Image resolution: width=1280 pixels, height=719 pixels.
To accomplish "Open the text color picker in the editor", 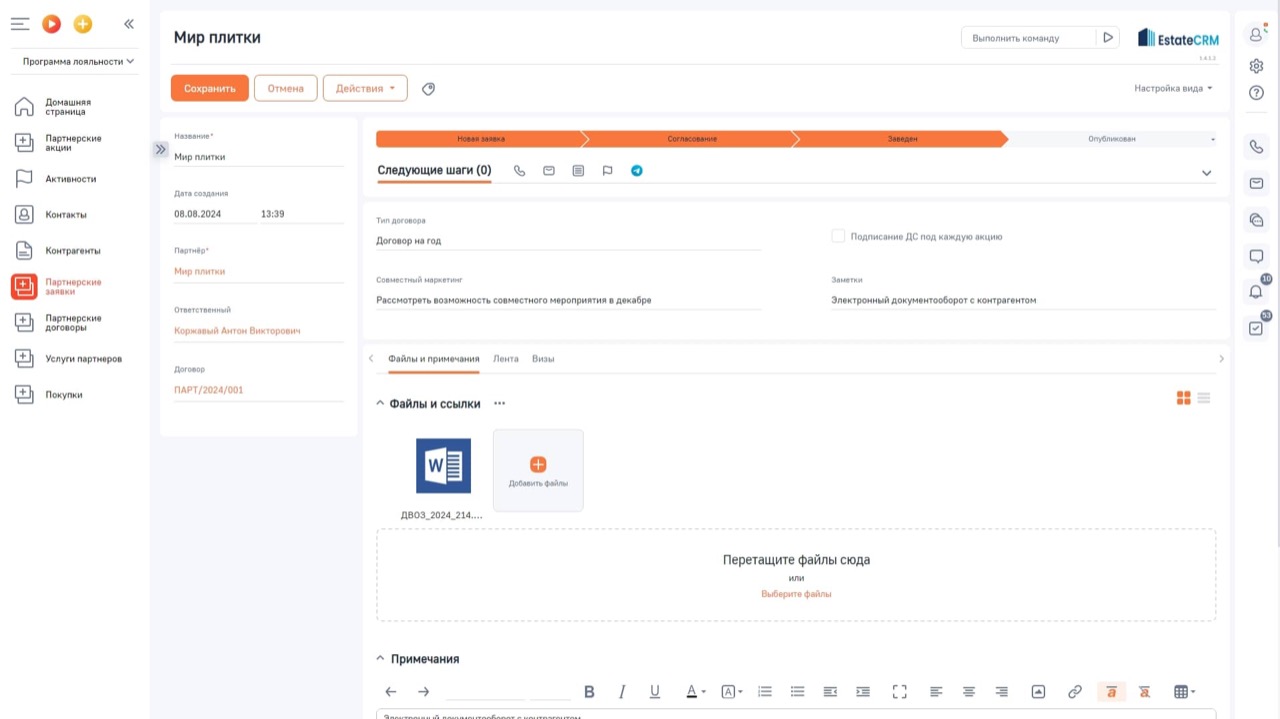I will click(x=696, y=692).
